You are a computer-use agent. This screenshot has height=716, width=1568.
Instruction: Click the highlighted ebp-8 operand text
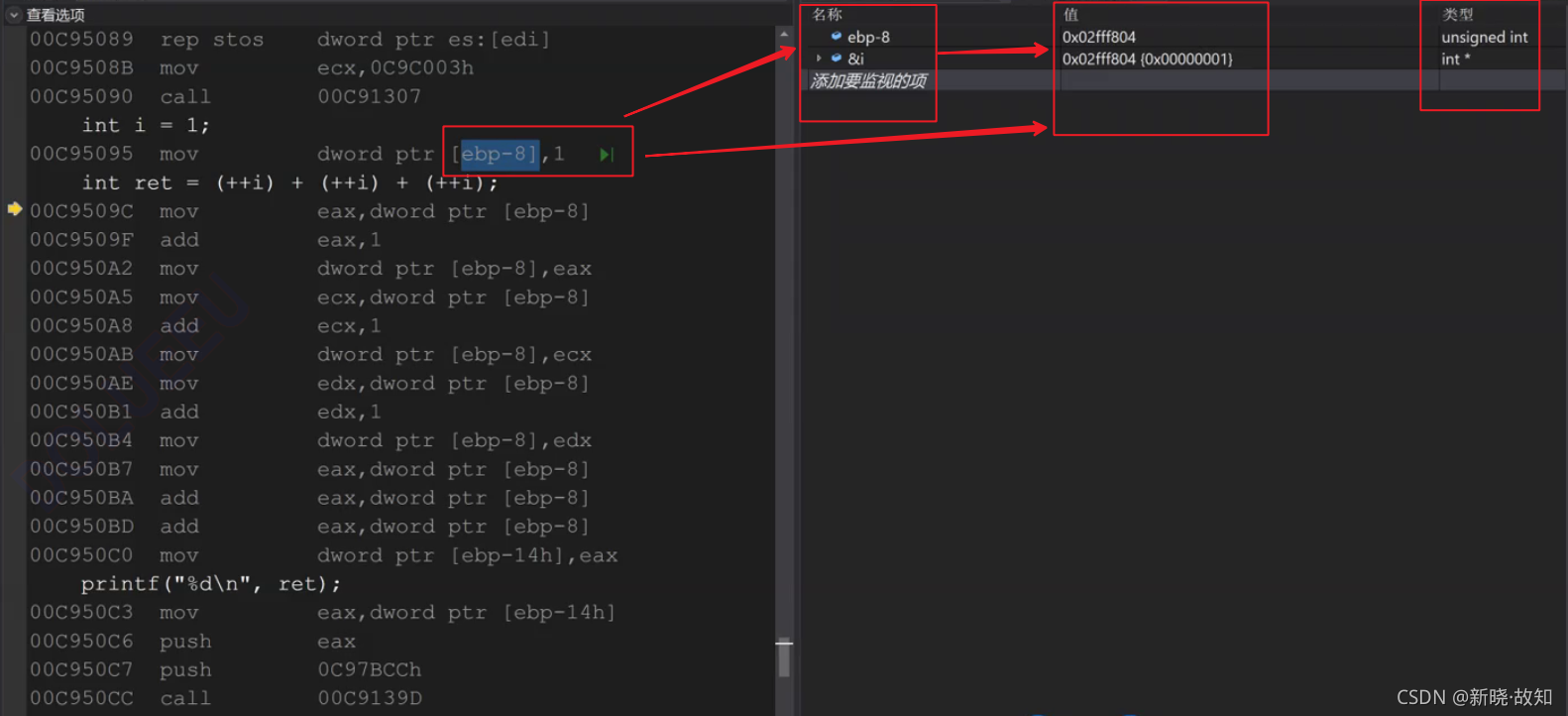pyautogui.click(x=500, y=154)
